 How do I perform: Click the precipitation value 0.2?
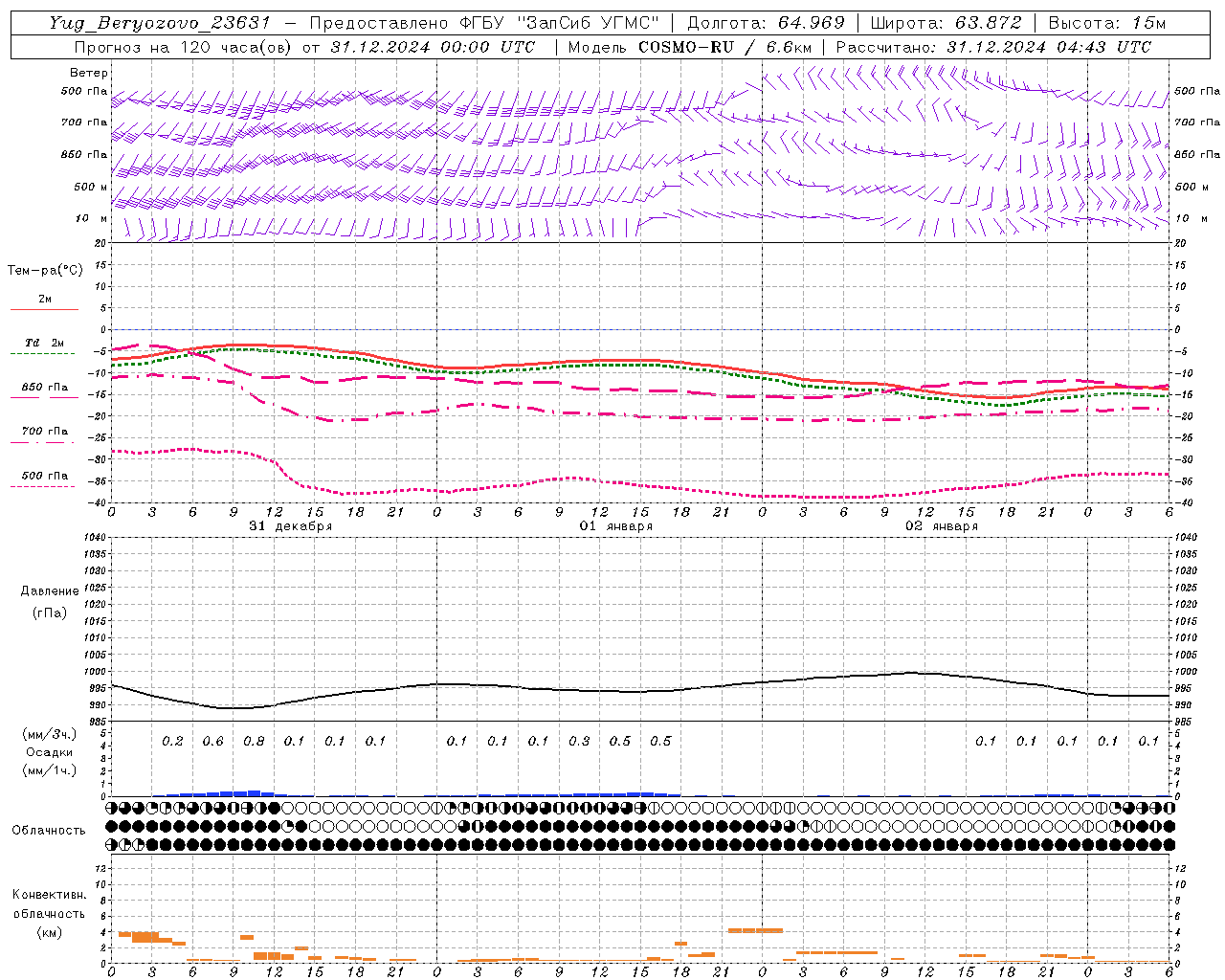[x=172, y=741]
